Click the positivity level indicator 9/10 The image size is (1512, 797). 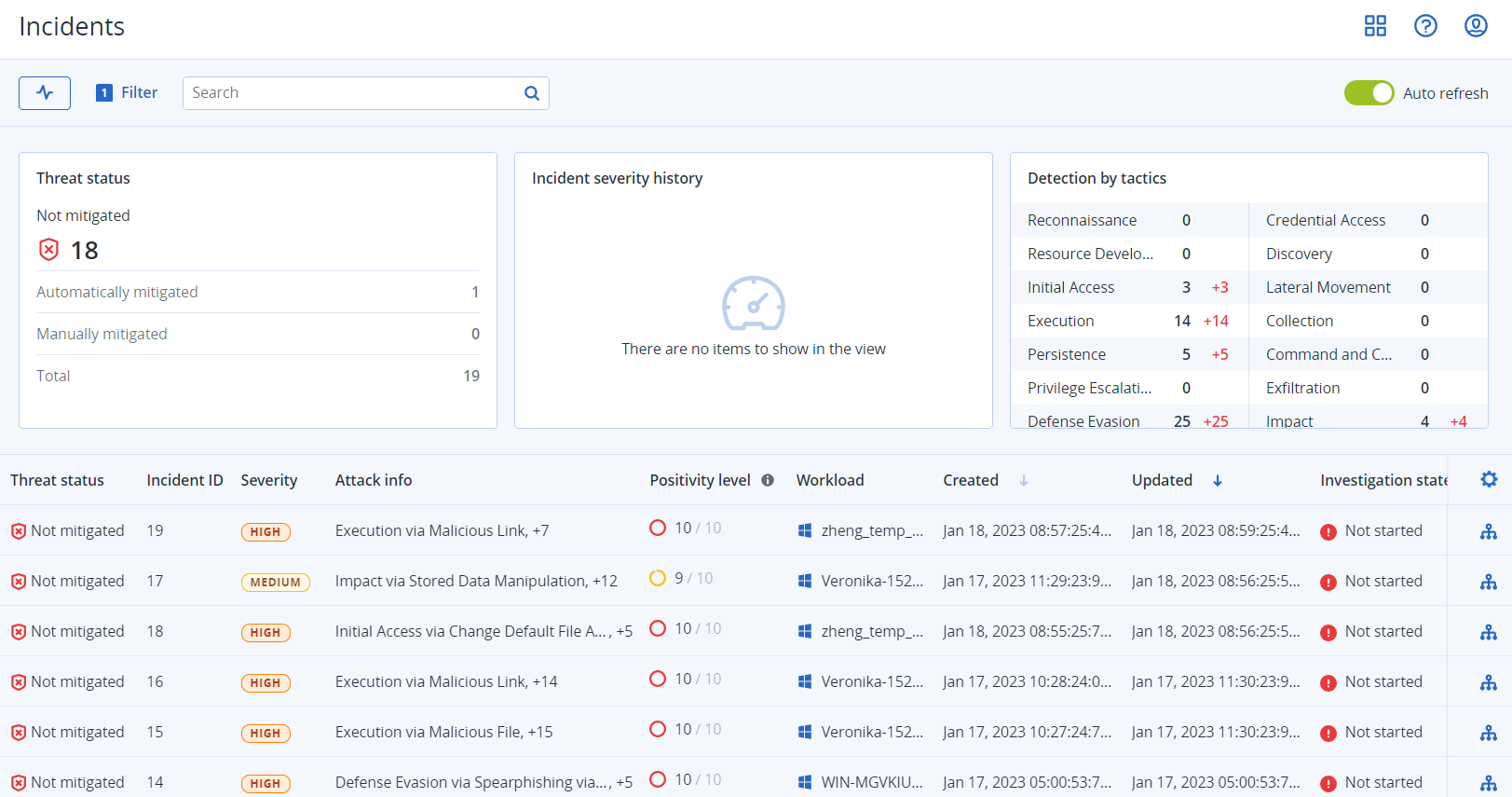682,578
